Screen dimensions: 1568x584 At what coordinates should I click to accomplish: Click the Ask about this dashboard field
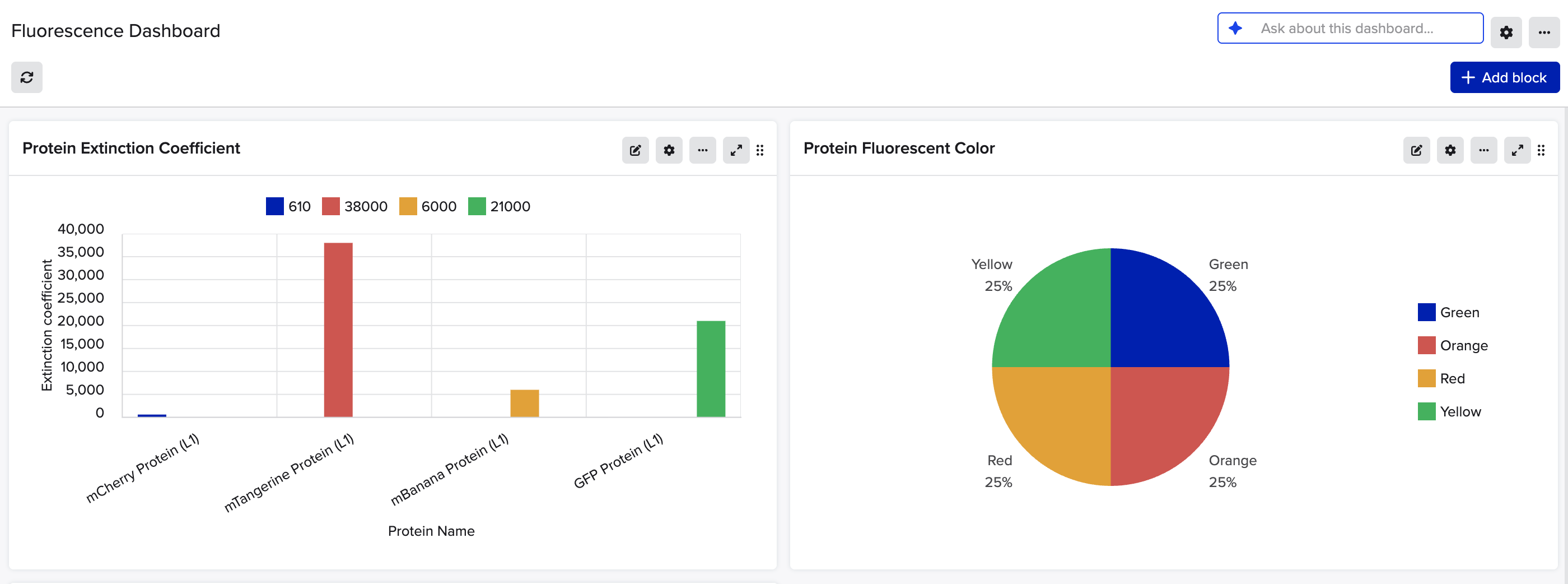[x=1350, y=29]
